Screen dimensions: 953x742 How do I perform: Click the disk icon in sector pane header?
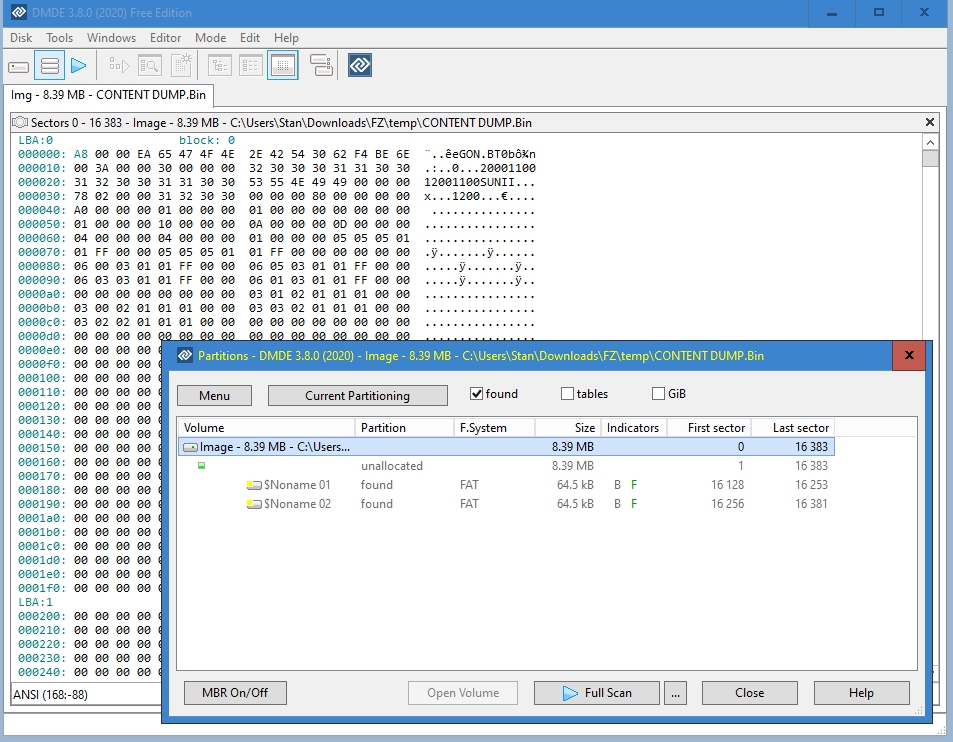pyautogui.click(x=20, y=123)
